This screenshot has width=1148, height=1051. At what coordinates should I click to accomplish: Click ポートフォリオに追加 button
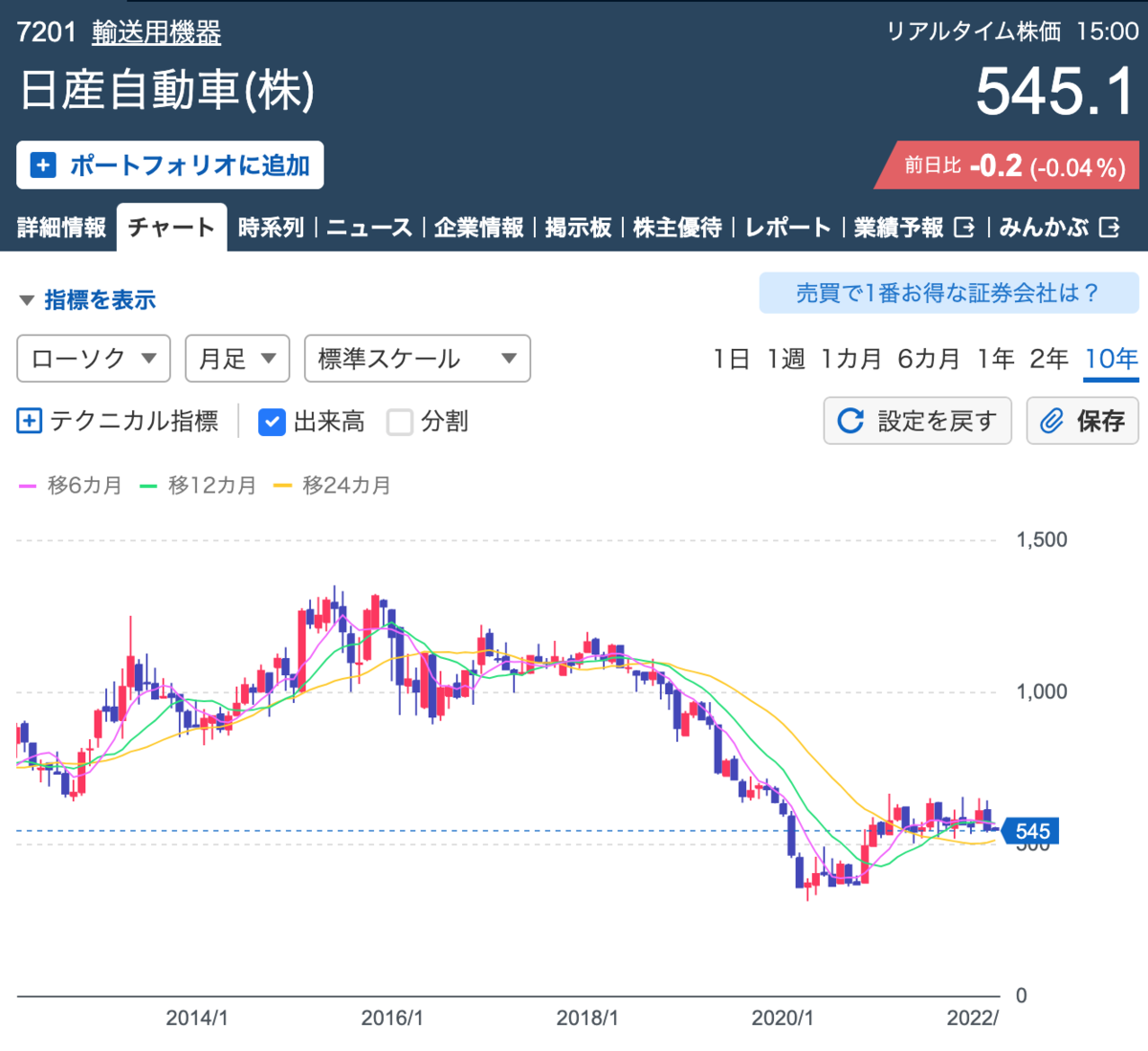[x=170, y=165]
